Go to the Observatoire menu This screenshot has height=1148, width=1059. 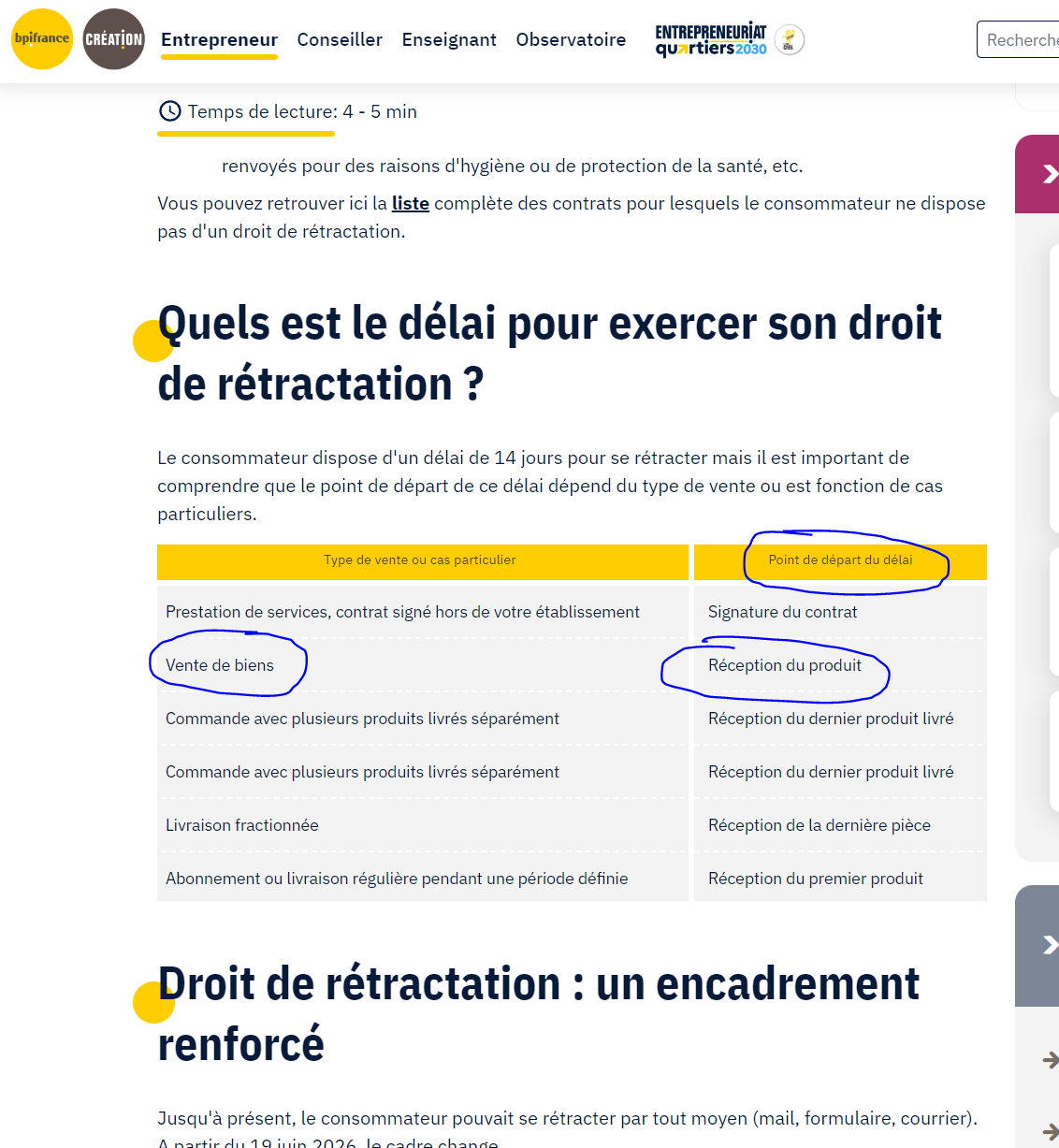[x=571, y=39]
